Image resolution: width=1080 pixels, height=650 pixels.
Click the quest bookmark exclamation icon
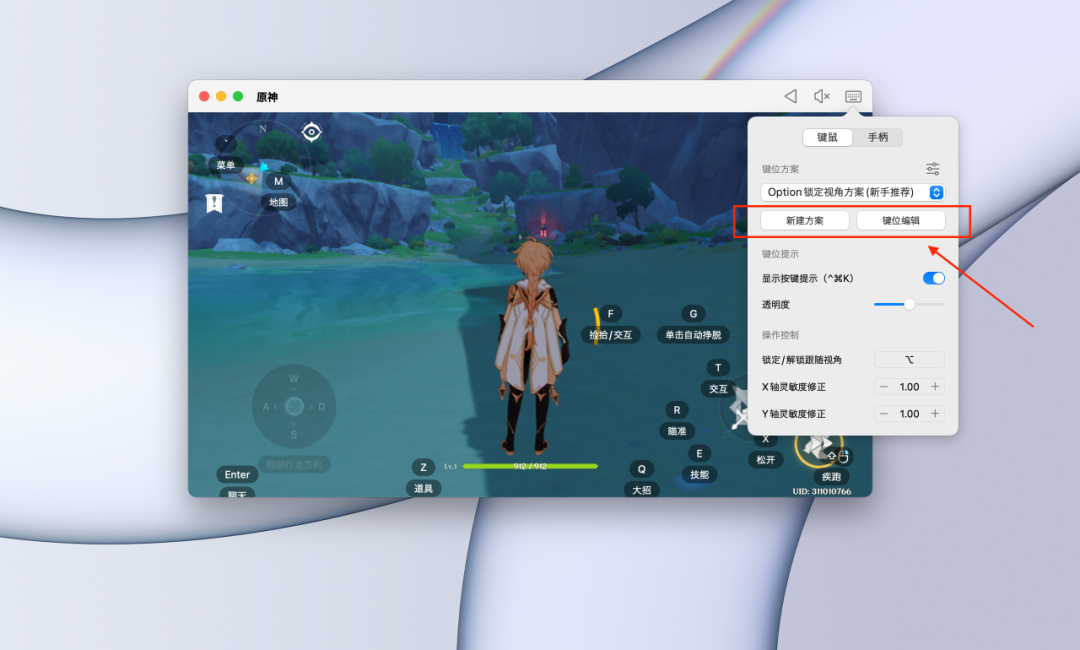click(x=214, y=203)
